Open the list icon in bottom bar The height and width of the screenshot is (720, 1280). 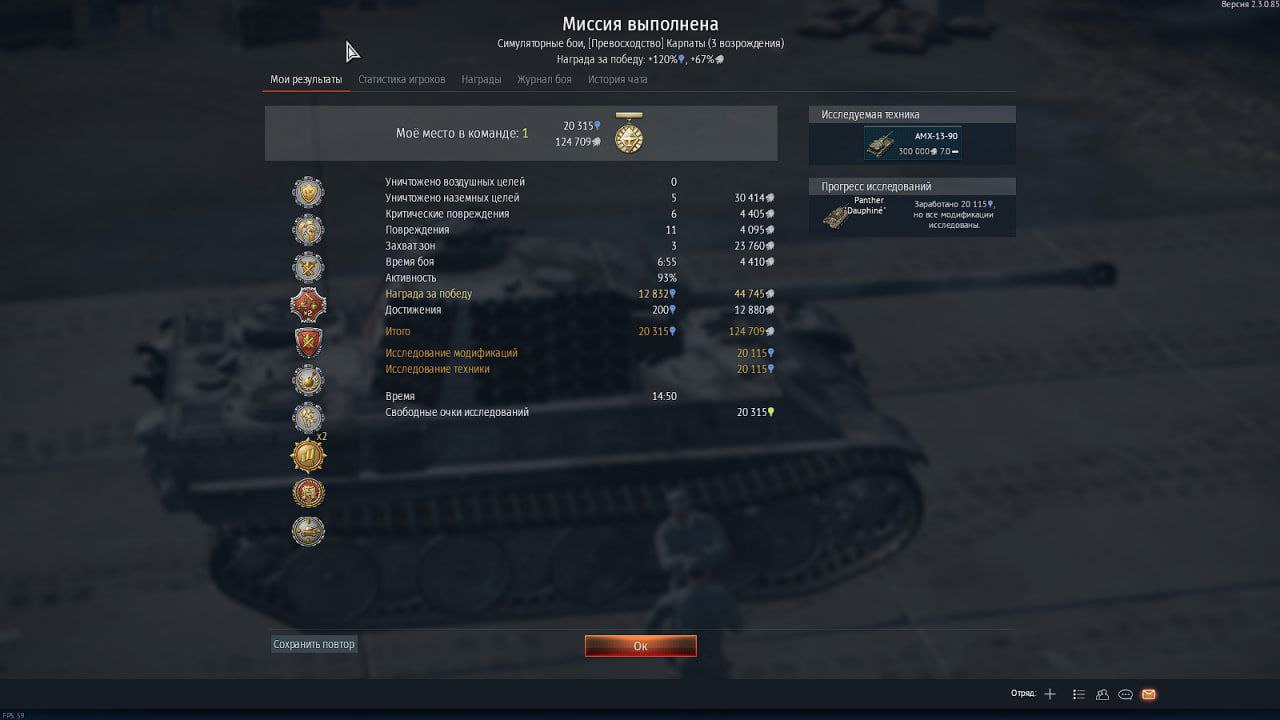coord(1079,694)
